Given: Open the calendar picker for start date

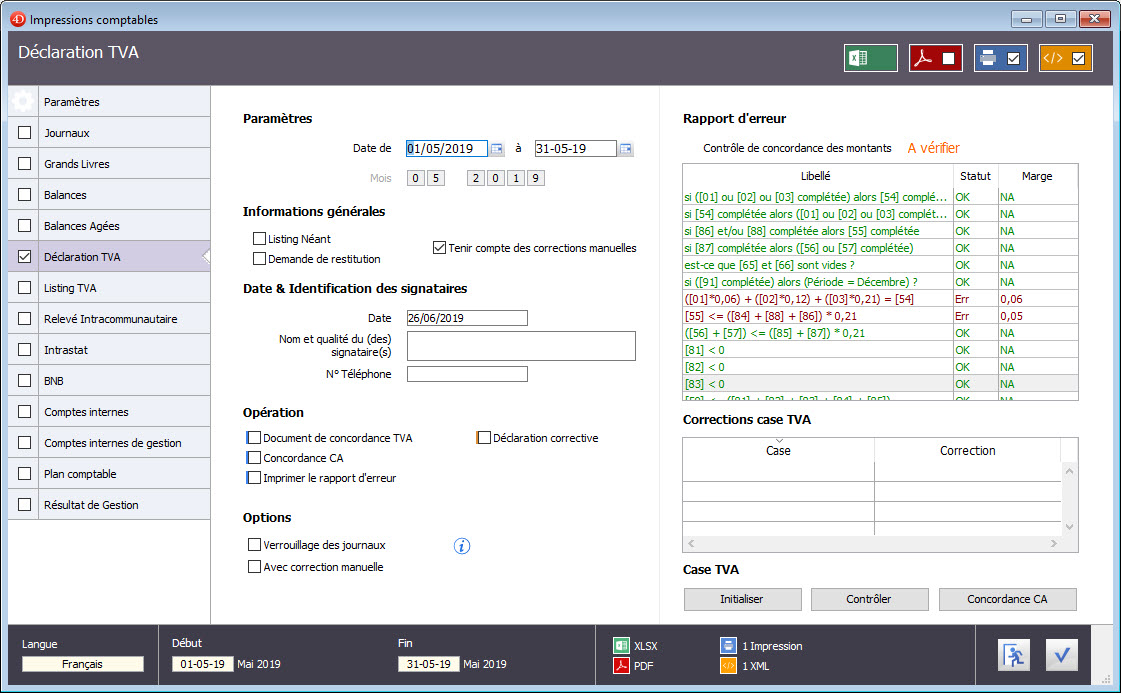Looking at the screenshot, I should click(497, 149).
